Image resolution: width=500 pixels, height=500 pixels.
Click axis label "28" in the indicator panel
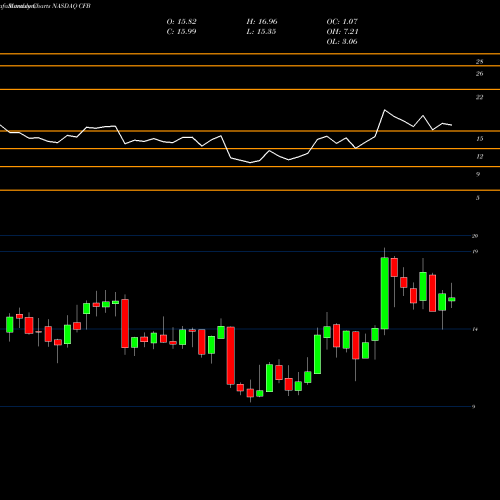[479, 62]
